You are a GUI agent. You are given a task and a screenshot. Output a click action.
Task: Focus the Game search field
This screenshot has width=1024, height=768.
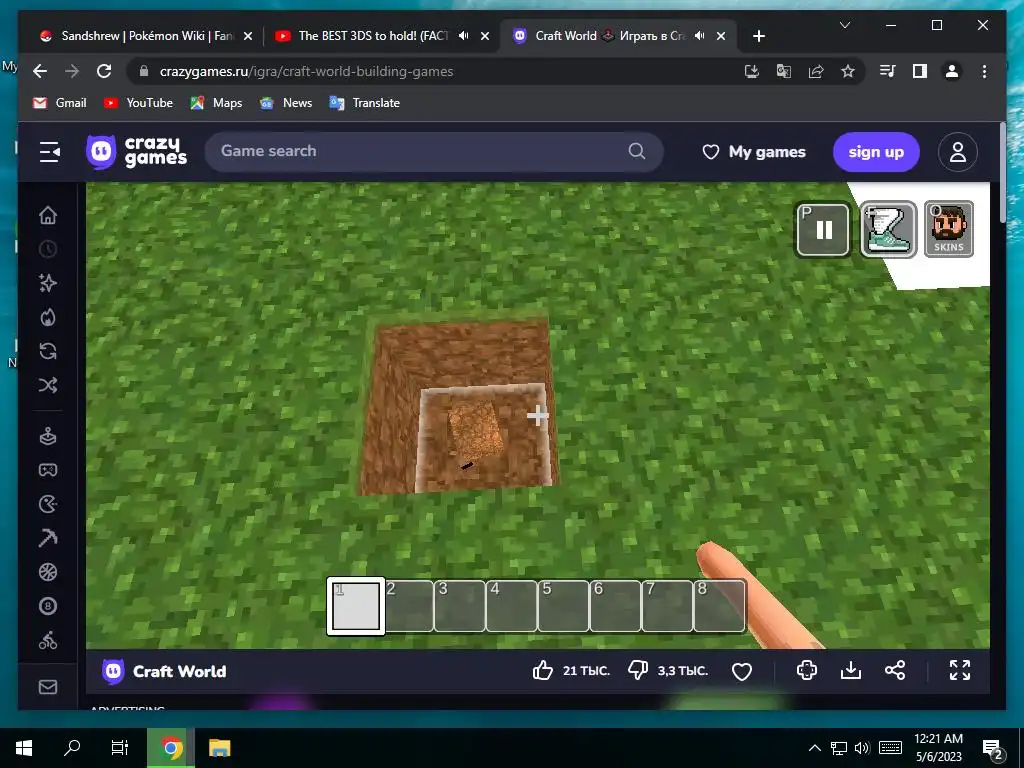click(434, 152)
